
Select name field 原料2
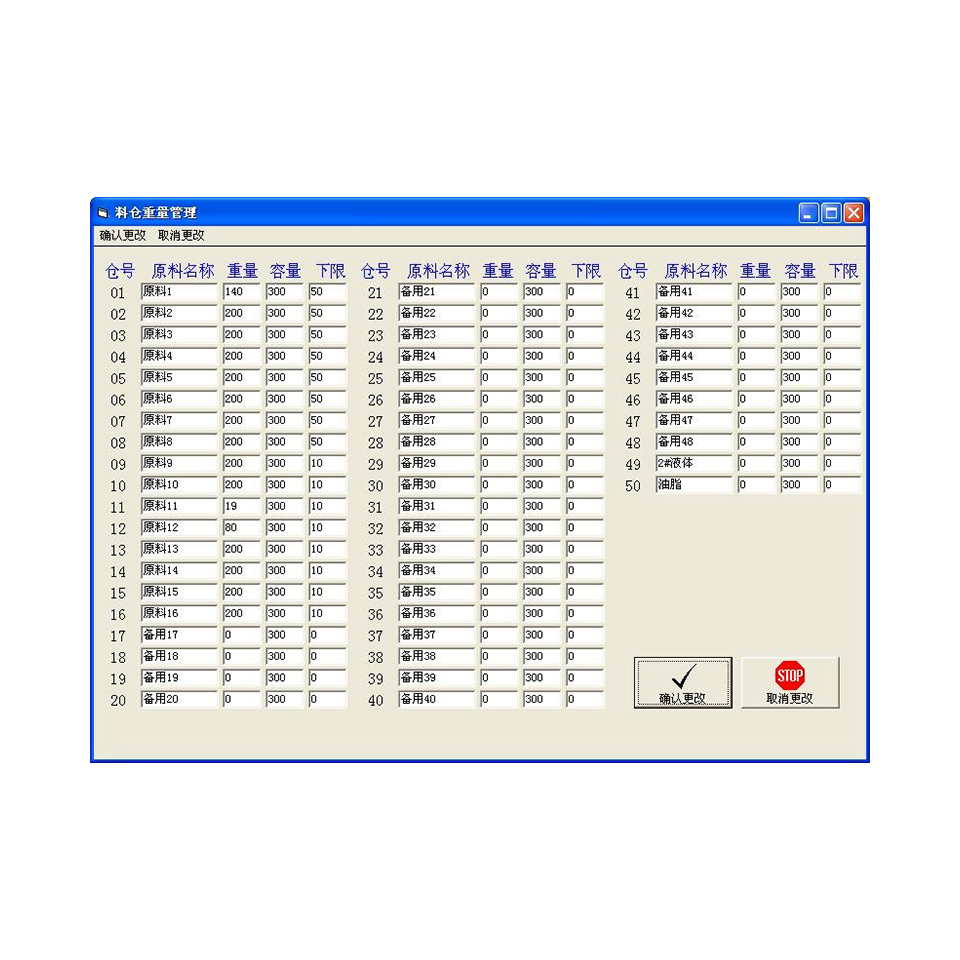click(179, 313)
